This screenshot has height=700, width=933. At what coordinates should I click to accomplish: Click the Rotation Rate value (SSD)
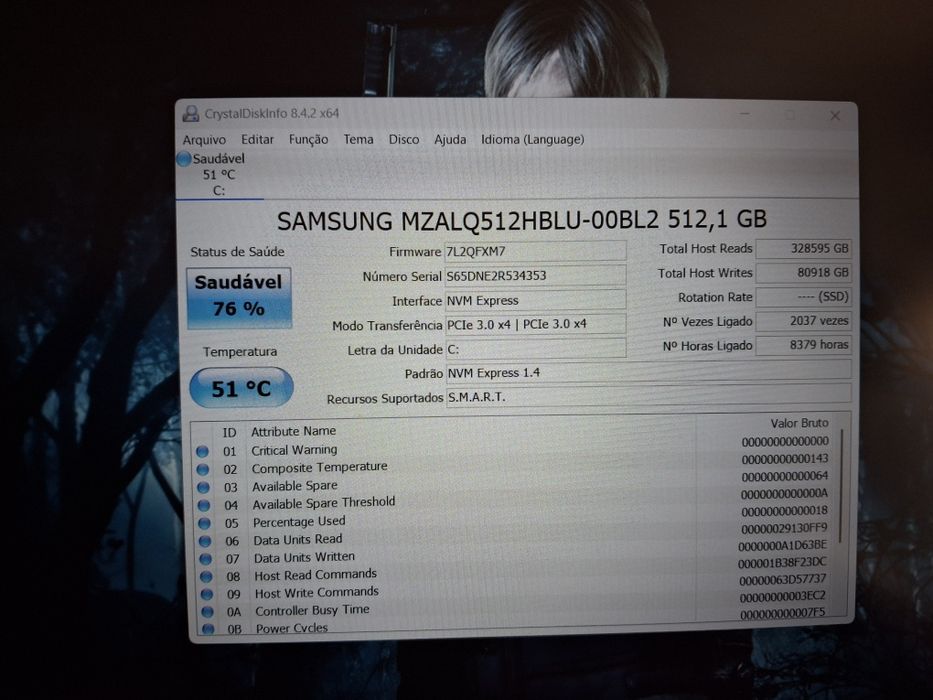tap(803, 297)
